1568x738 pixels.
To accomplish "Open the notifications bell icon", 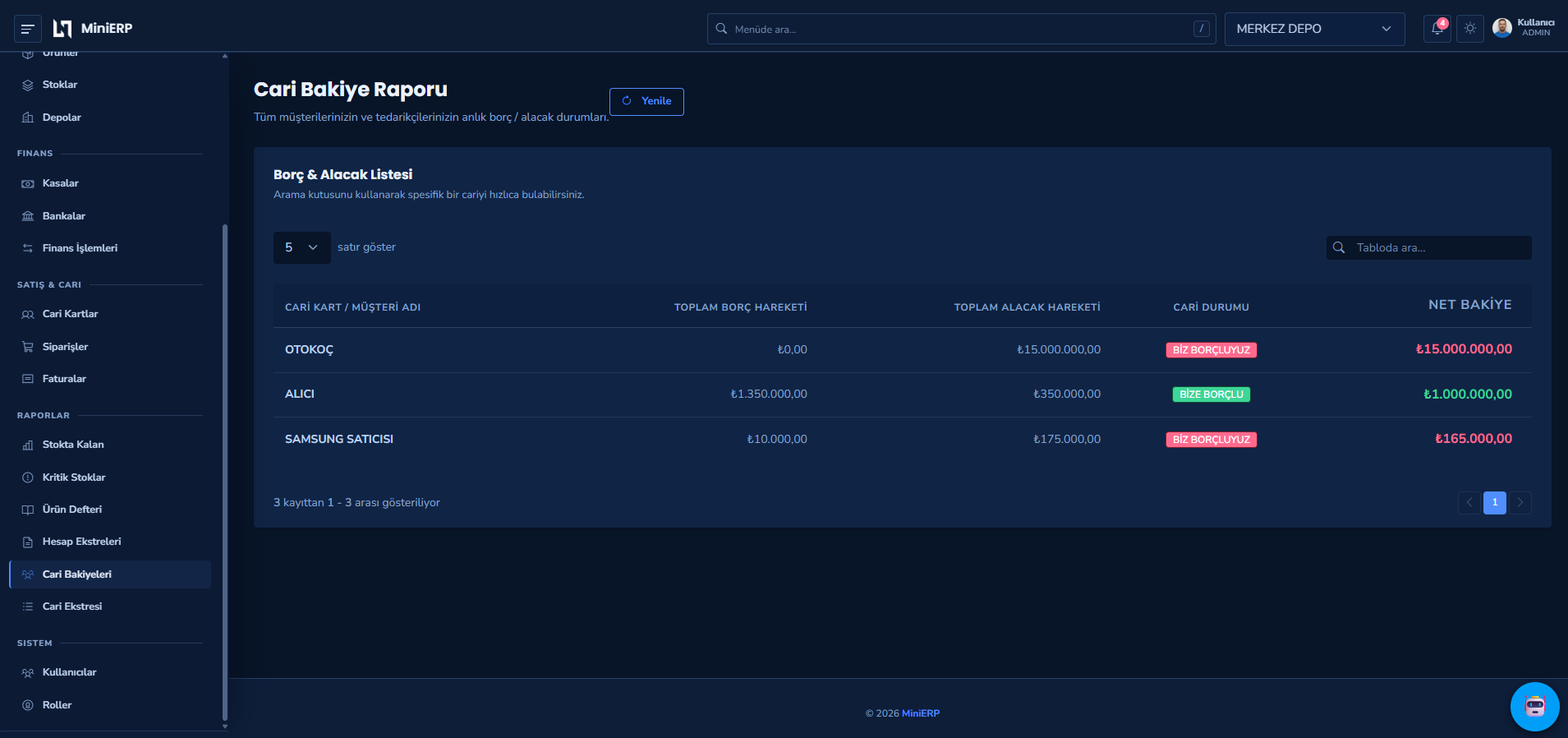I will 1437,29.
